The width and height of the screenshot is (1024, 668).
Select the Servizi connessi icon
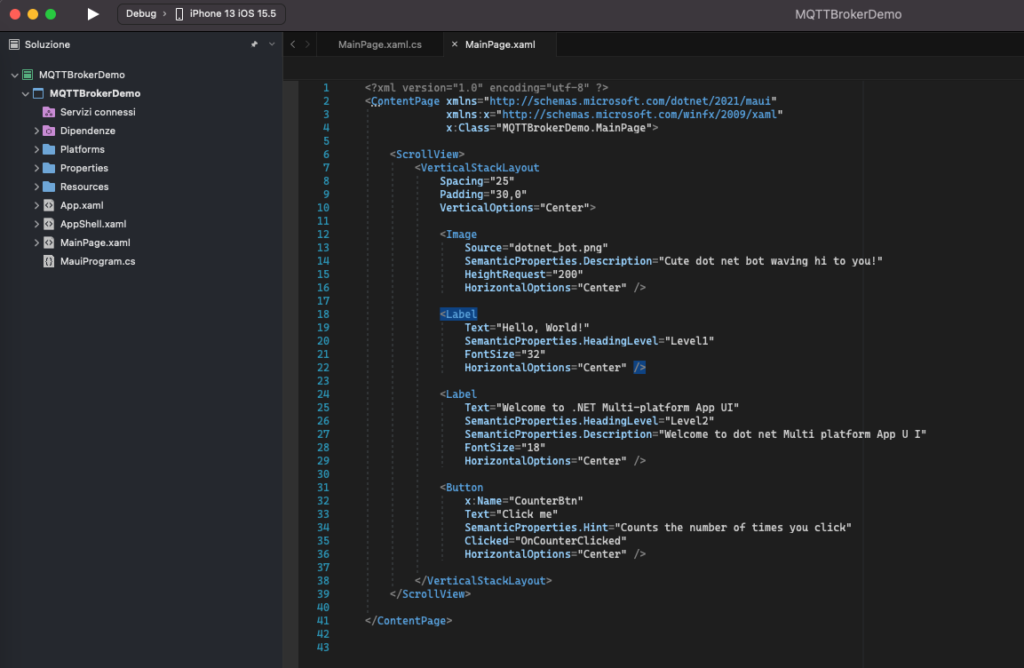(48, 112)
